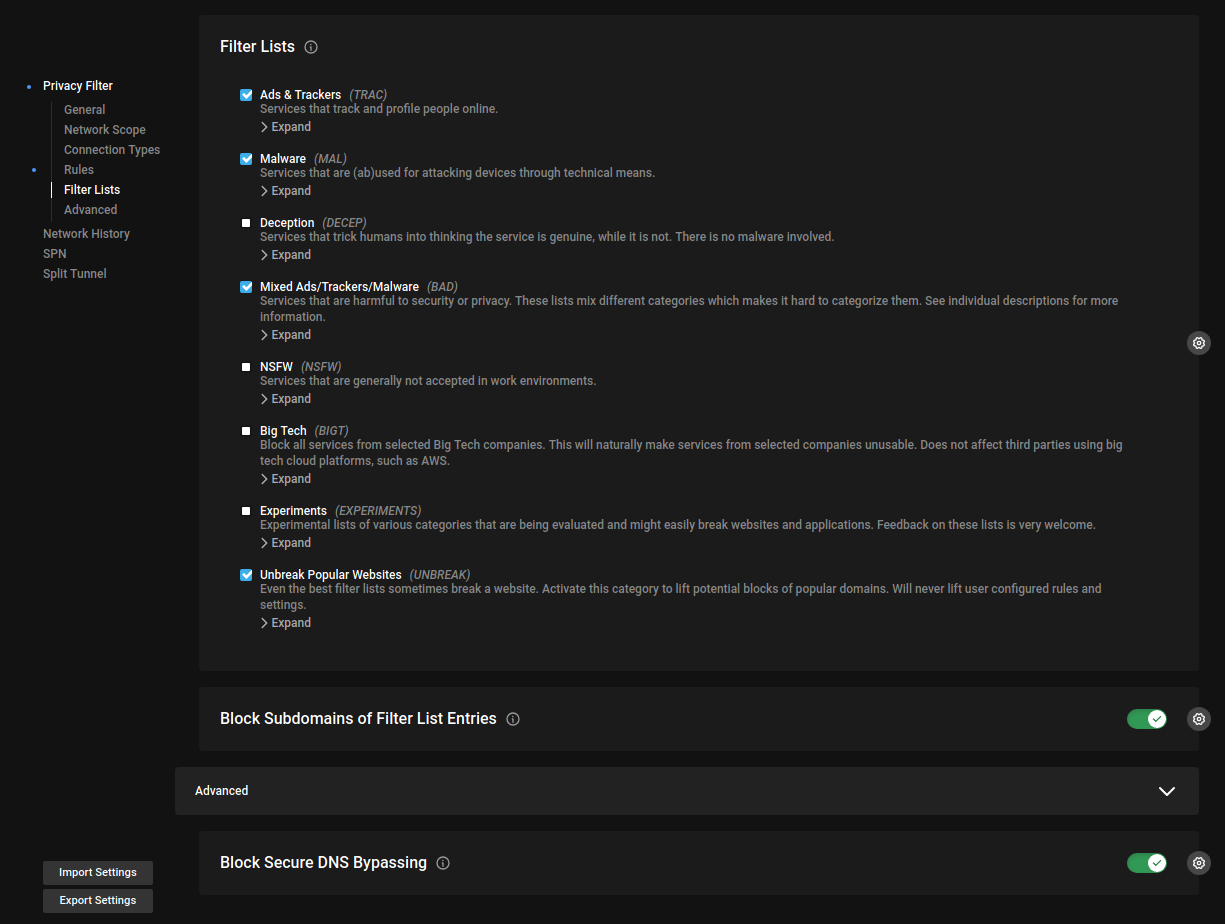The image size is (1225, 924).
Task: Expand the Big Tech filter list
Action: tap(286, 479)
